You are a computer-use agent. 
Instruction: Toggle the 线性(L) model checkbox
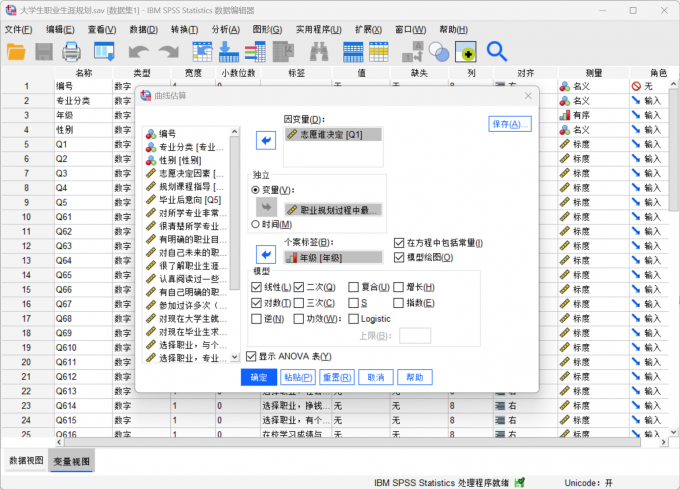[x=256, y=287]
